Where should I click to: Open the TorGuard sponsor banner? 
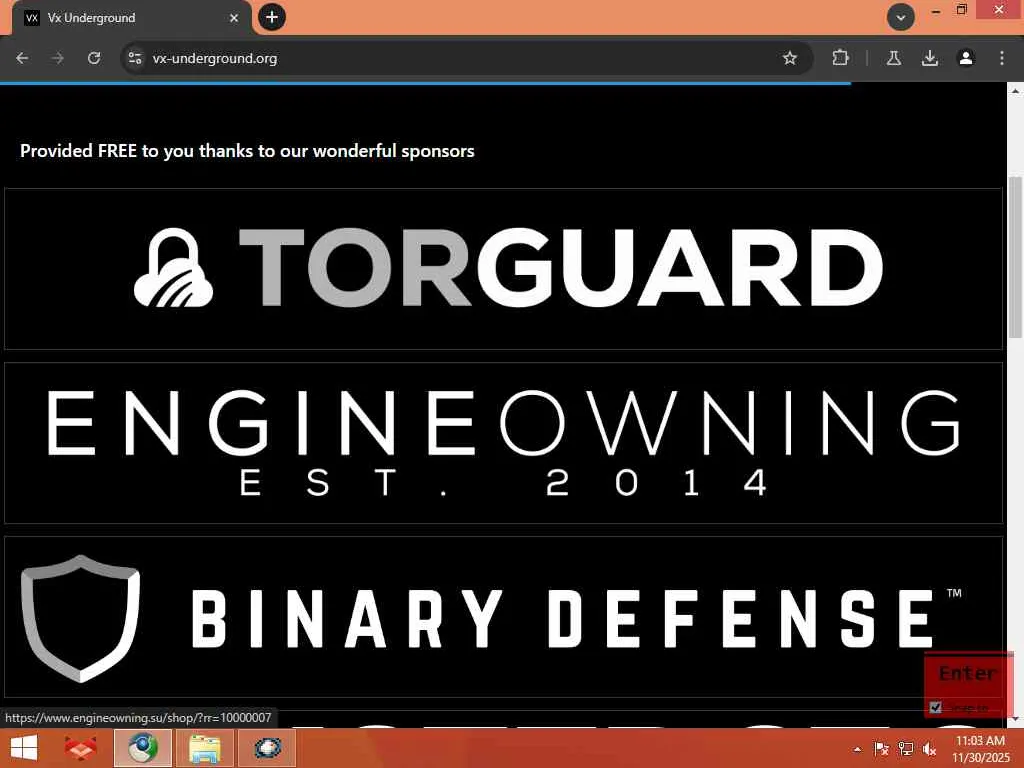coord(503,268)
